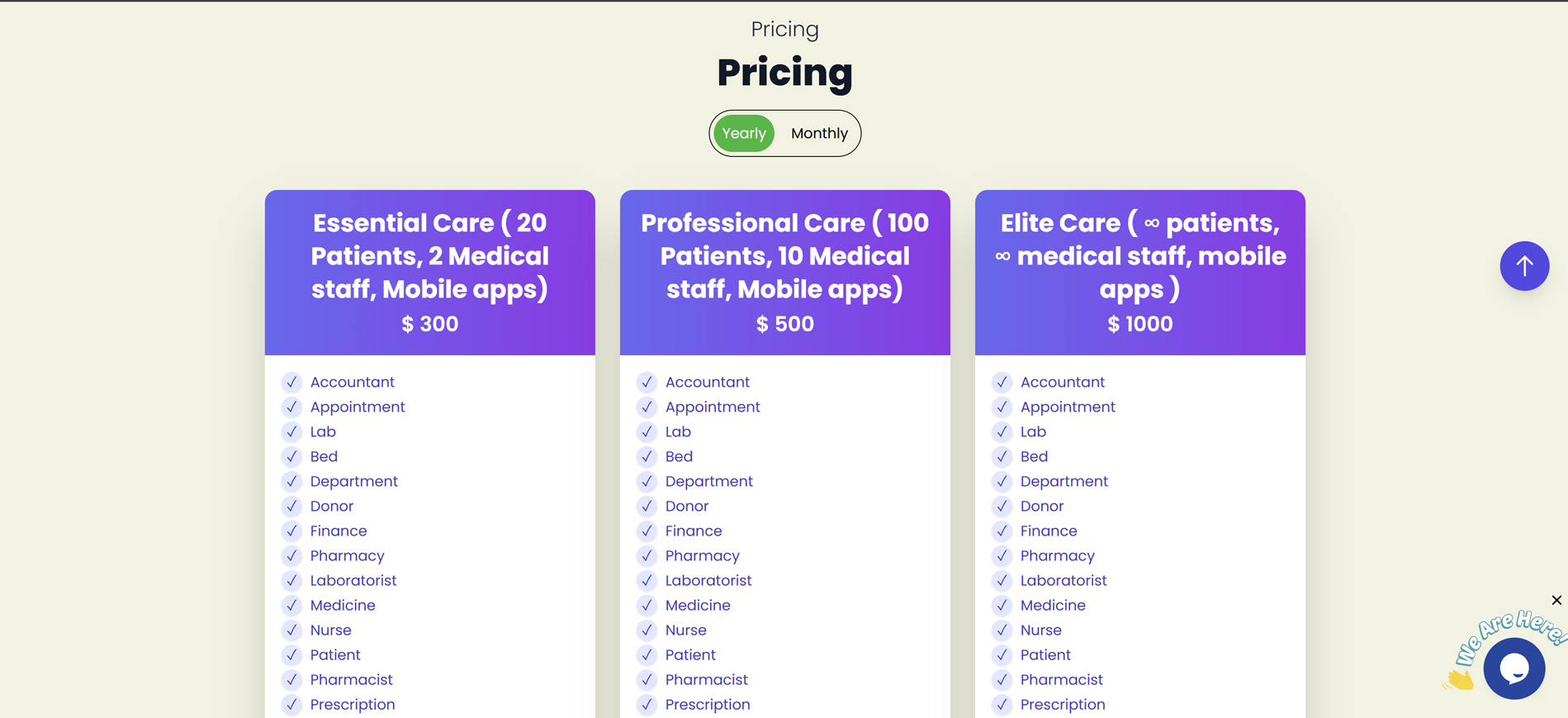Viewport: 1568px width, 718px height.
Task: Click the scroll-to-top arrow button
Action: click(x=1524, y=266)
